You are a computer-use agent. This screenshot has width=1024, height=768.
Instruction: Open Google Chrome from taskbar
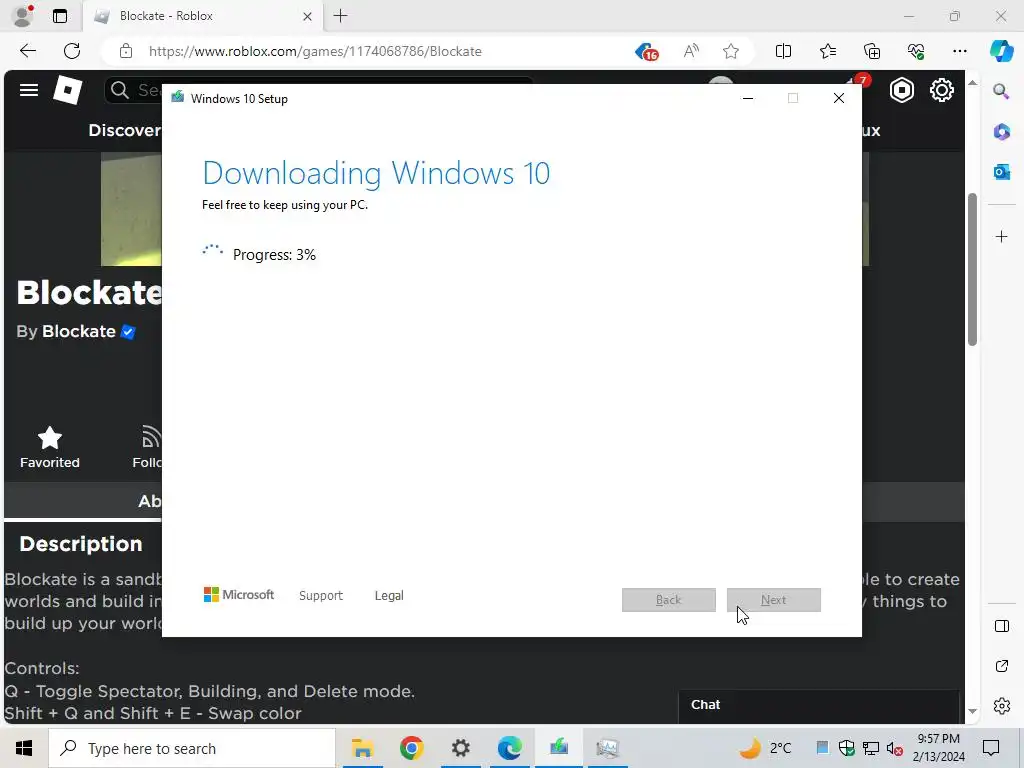click(411, 748)
